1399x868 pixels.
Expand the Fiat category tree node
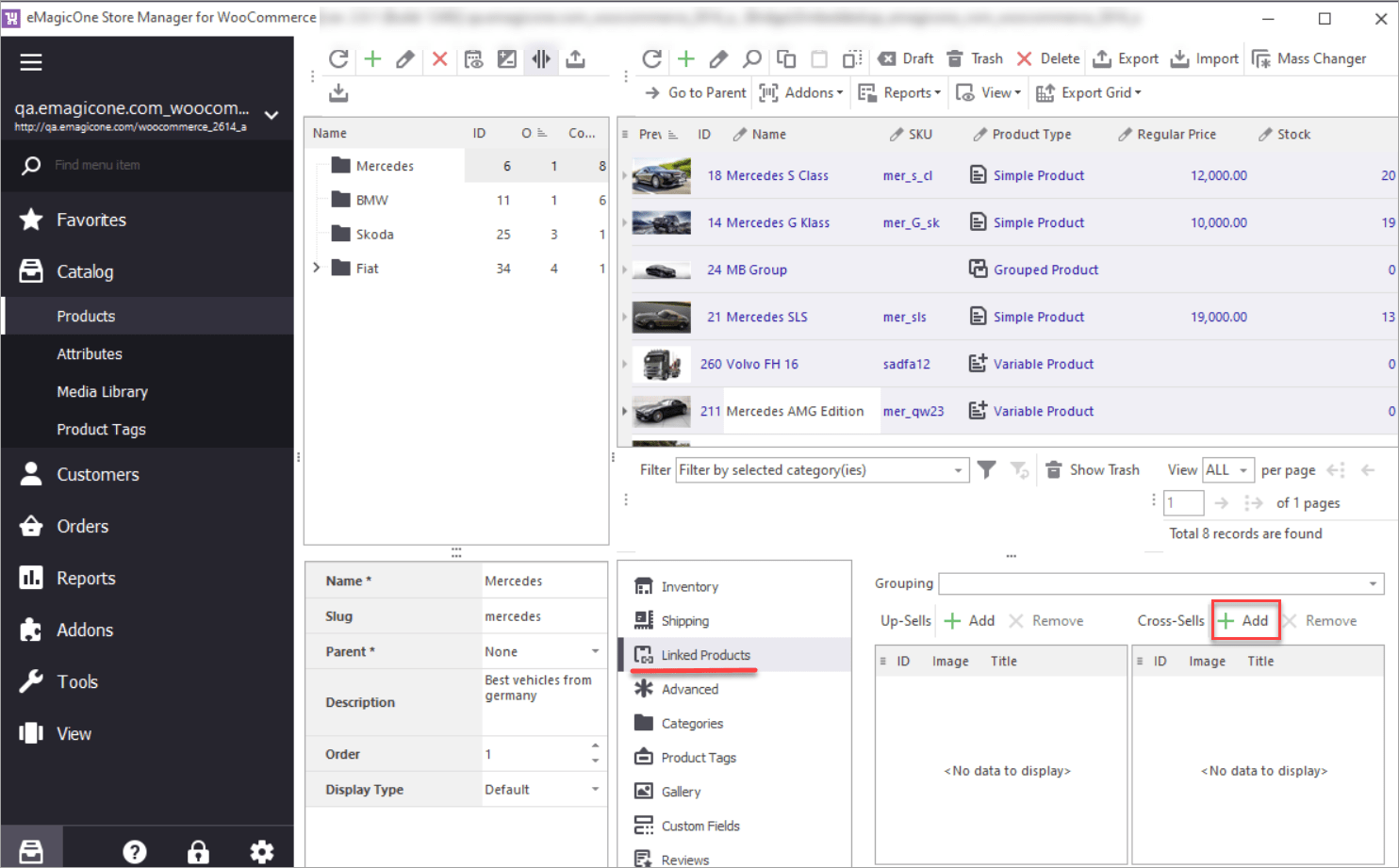point(317,268)
